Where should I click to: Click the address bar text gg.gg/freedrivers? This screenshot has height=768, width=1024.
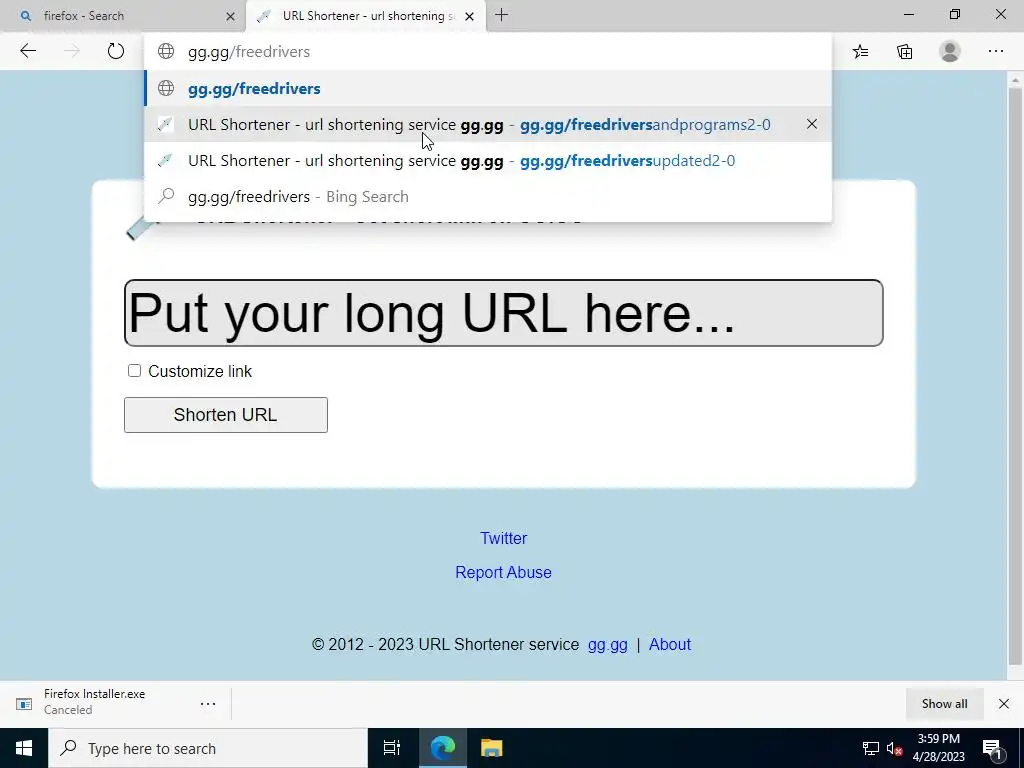click(249, 52)
